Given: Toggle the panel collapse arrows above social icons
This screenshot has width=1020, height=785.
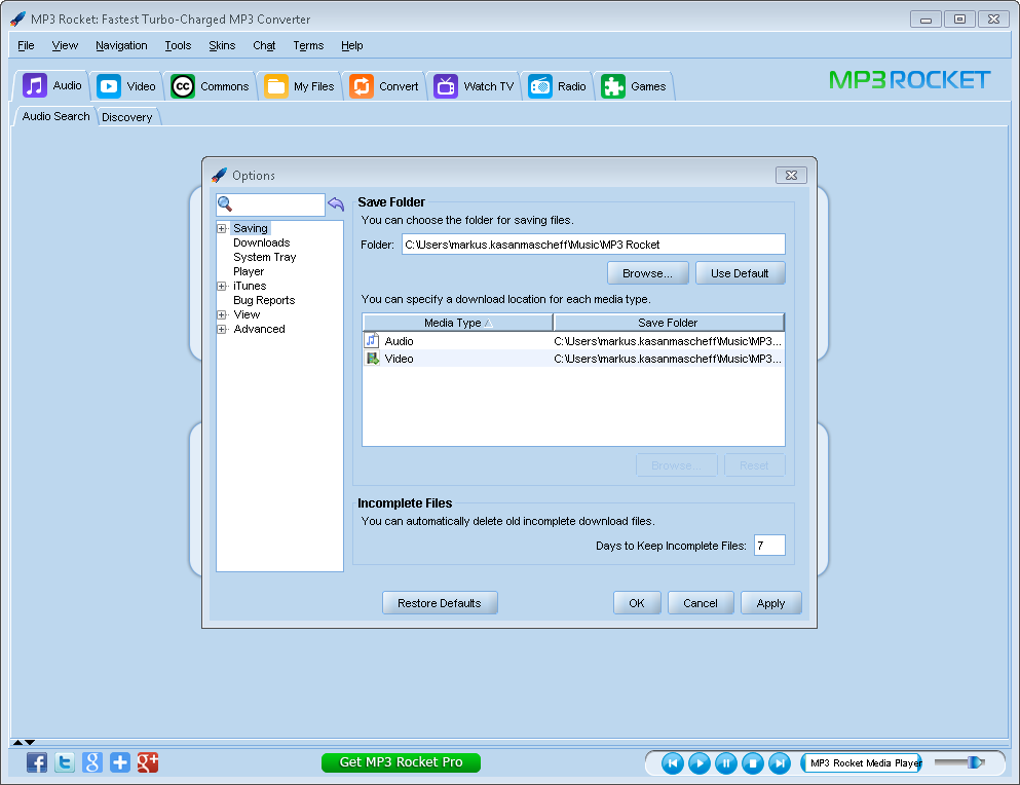Looking at the screenshot, I should click(x=24, y=742).
